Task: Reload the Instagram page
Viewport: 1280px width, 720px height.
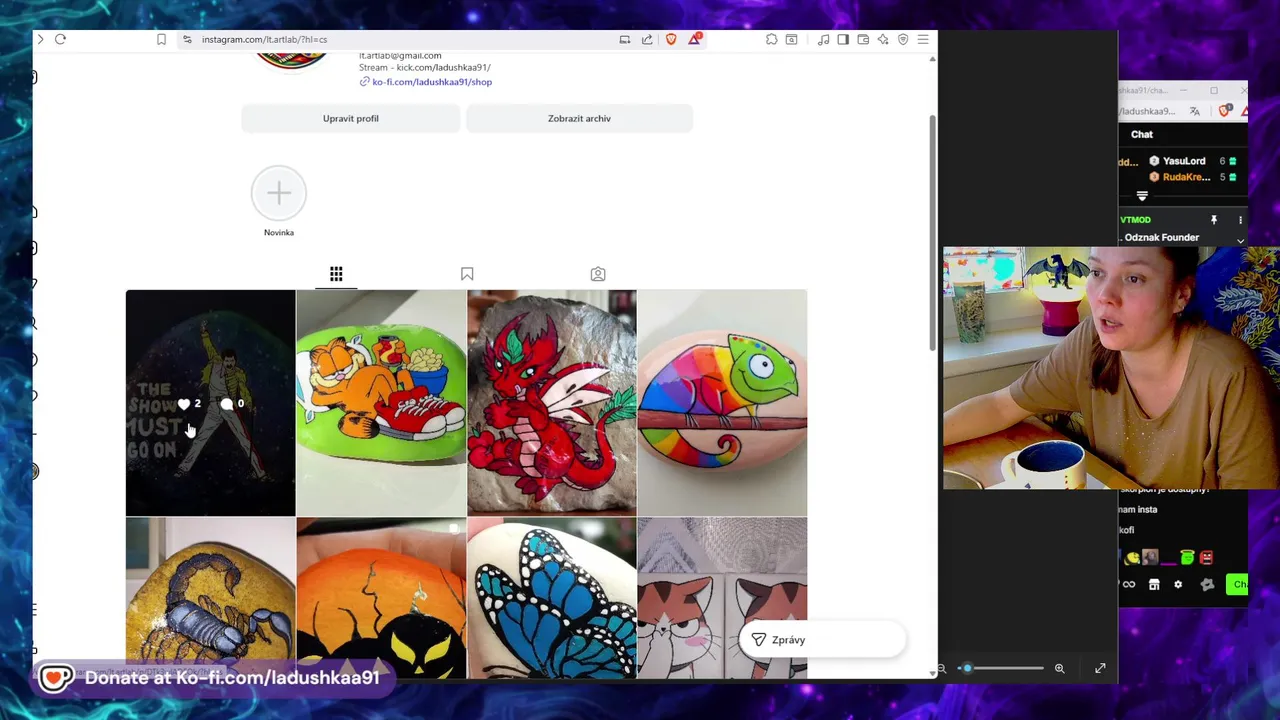Action: [x=60, y=39]
